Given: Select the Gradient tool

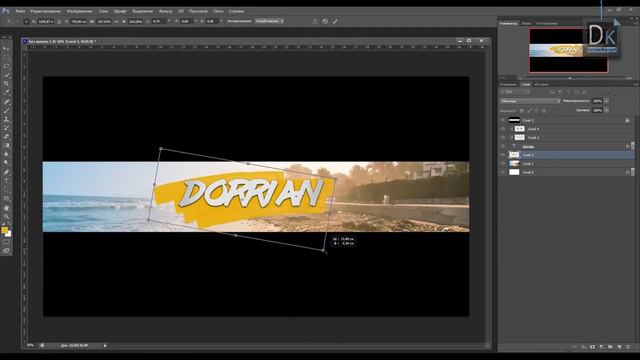Looking at the screenshot, I should point(6,146).
